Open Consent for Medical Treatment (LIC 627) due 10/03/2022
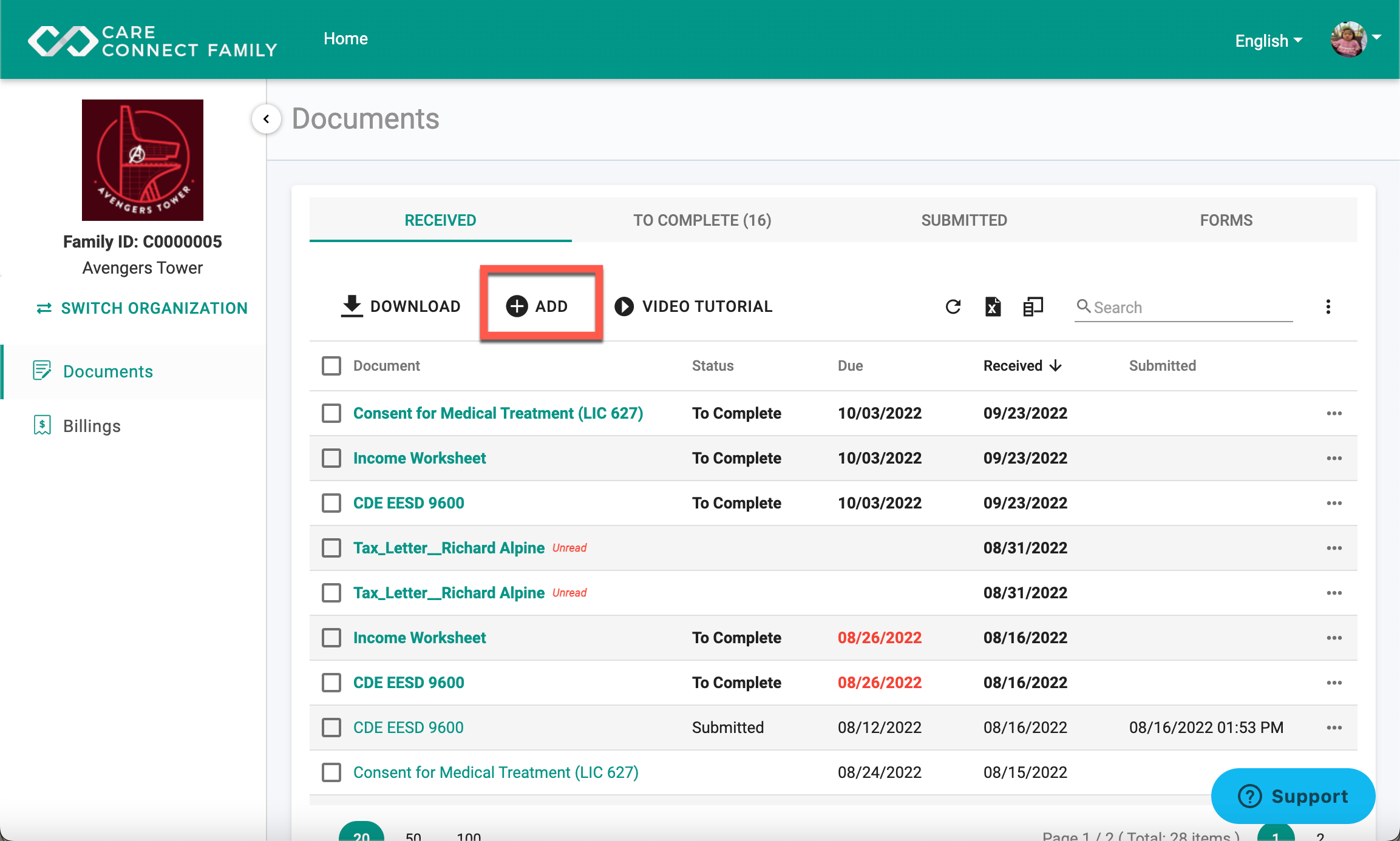Image resolution: width=1400 pixels, height=841 pixels. point(498,413)
